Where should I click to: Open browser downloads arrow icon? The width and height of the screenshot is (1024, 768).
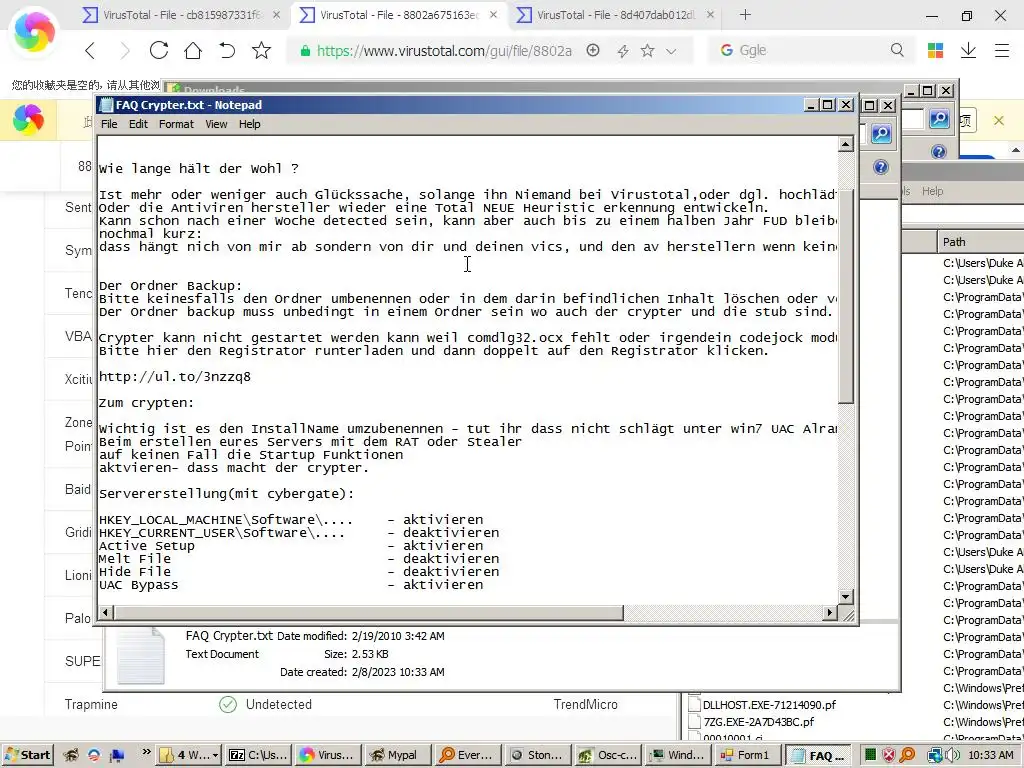968,50
